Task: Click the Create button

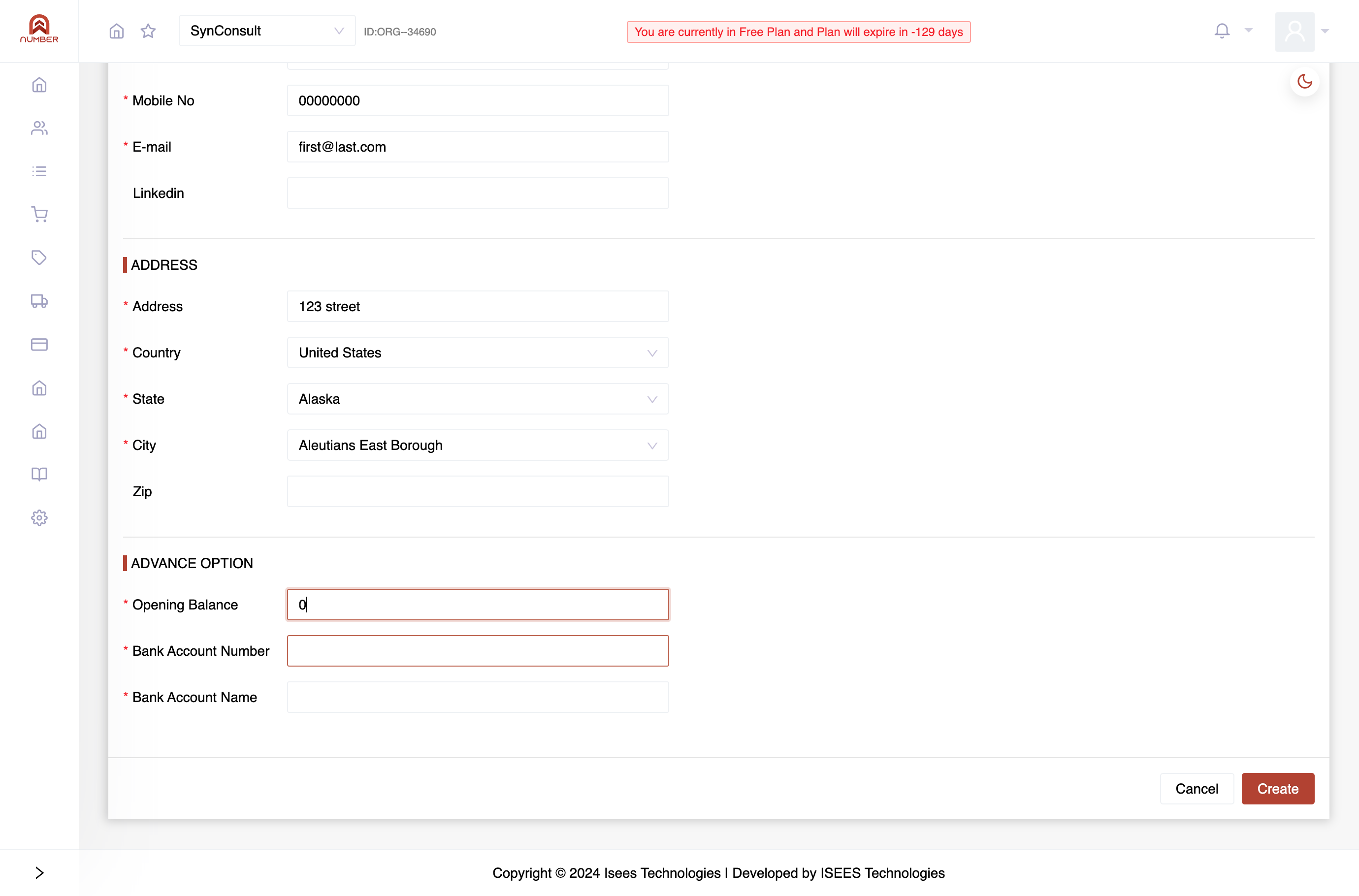Action: (1277, 789)
